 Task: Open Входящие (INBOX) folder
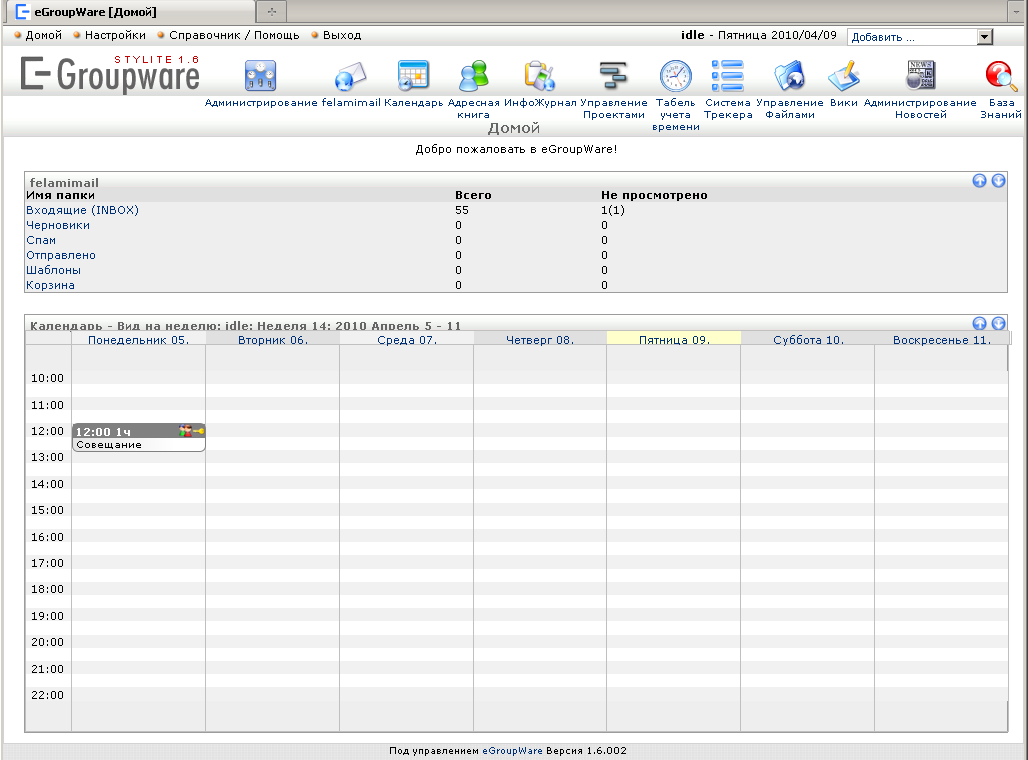pyautogui.click(x=83, y=210)
